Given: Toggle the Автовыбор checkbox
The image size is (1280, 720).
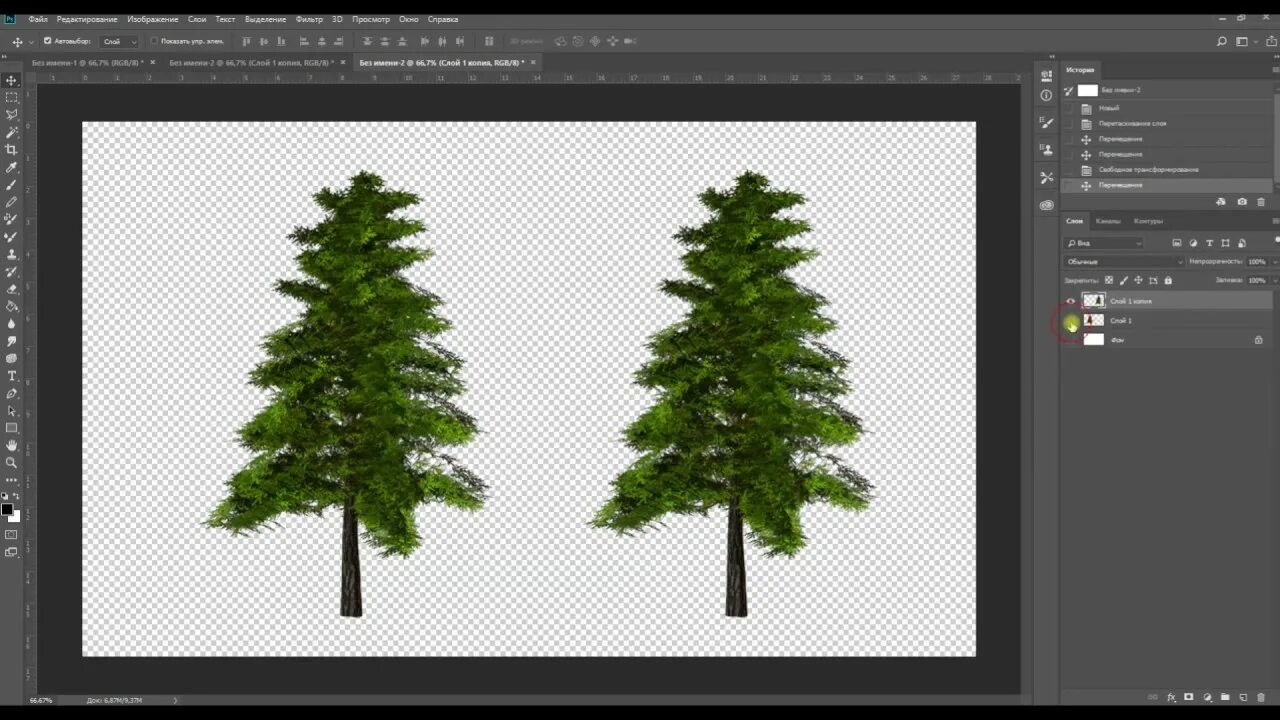Looking at the screenshot, I should tap(47, 41).
